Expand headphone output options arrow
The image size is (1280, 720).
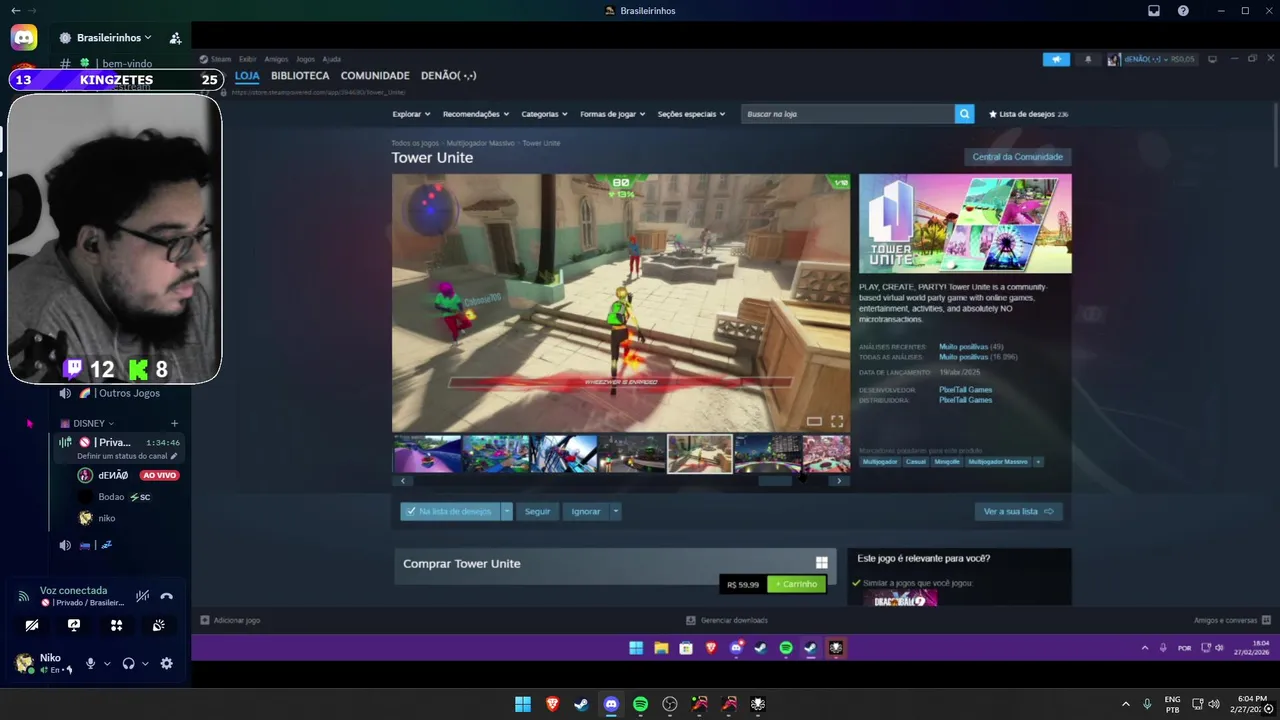(x=145, y=663)
